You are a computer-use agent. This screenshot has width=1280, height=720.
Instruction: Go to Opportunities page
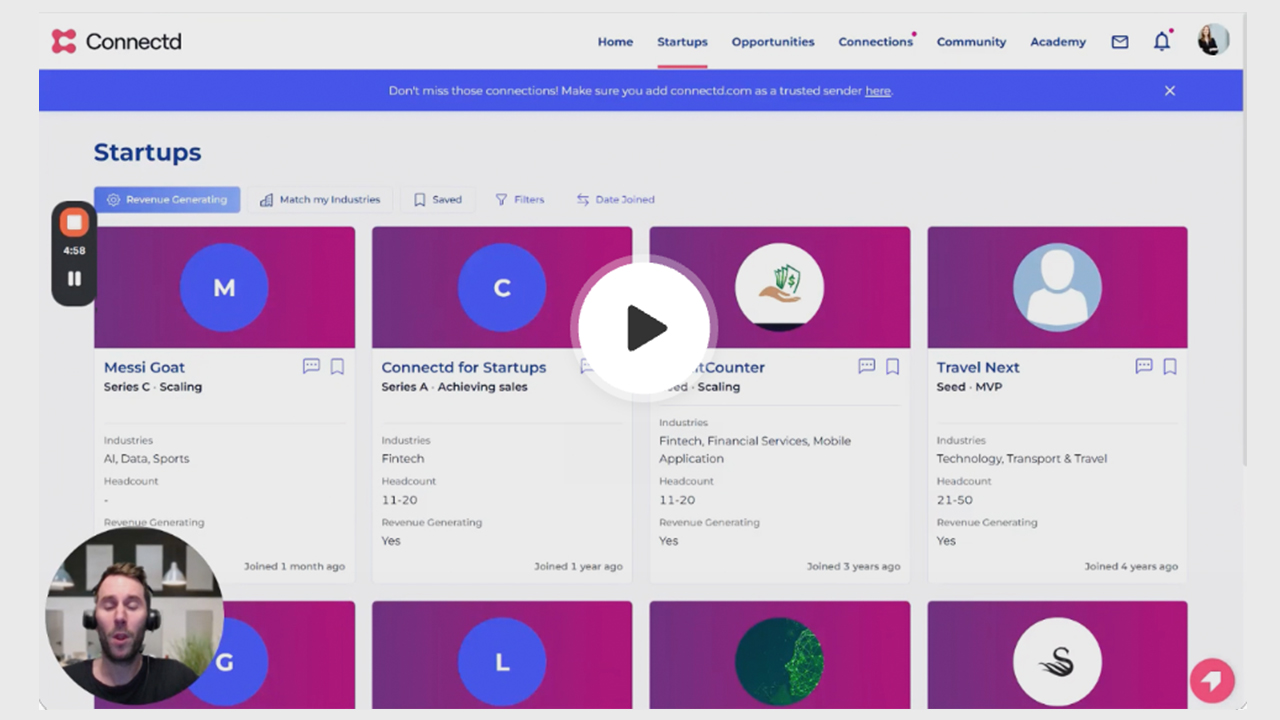[773, 42]
